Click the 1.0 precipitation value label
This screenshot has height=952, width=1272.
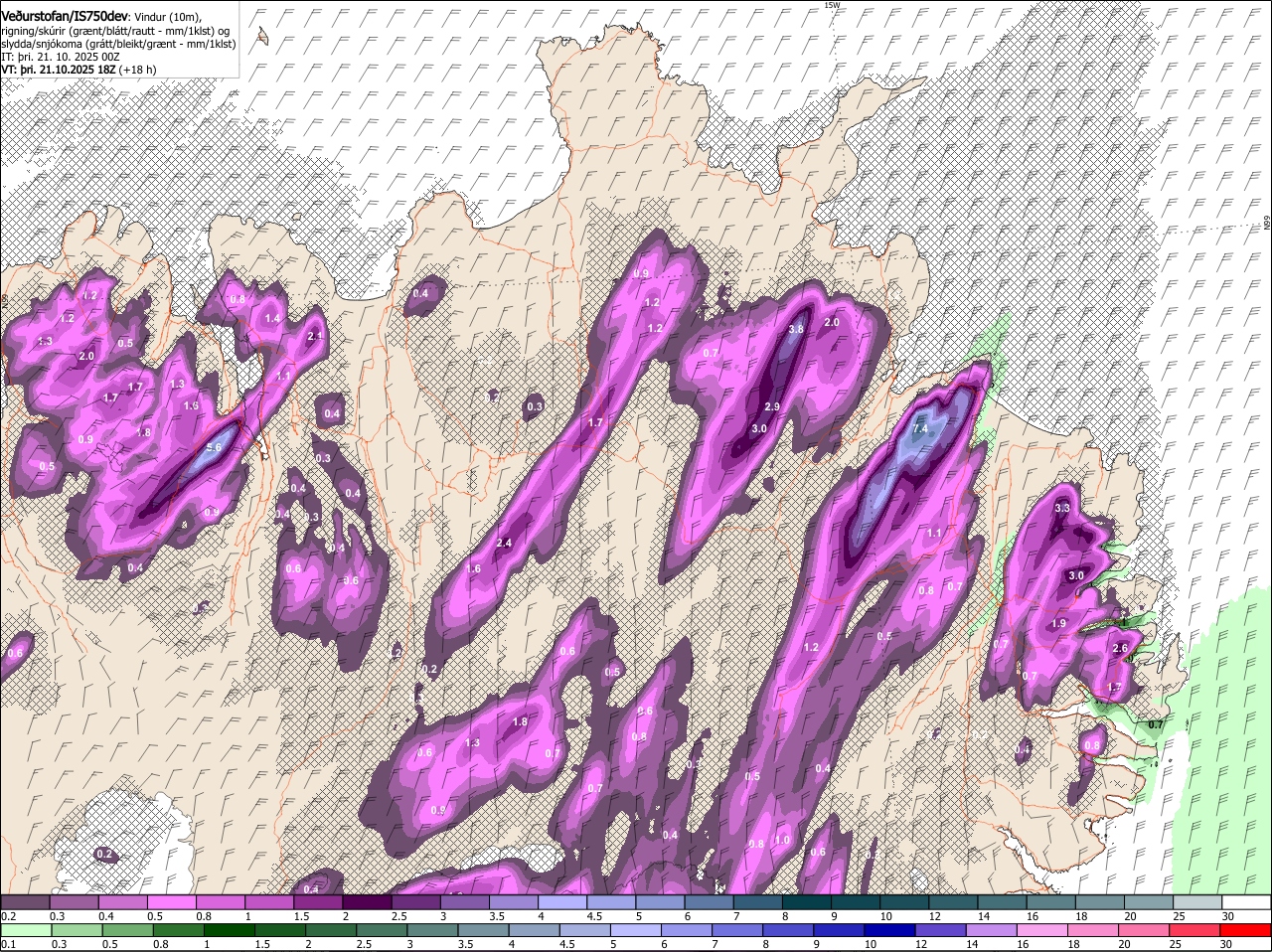tap(782, 840)
